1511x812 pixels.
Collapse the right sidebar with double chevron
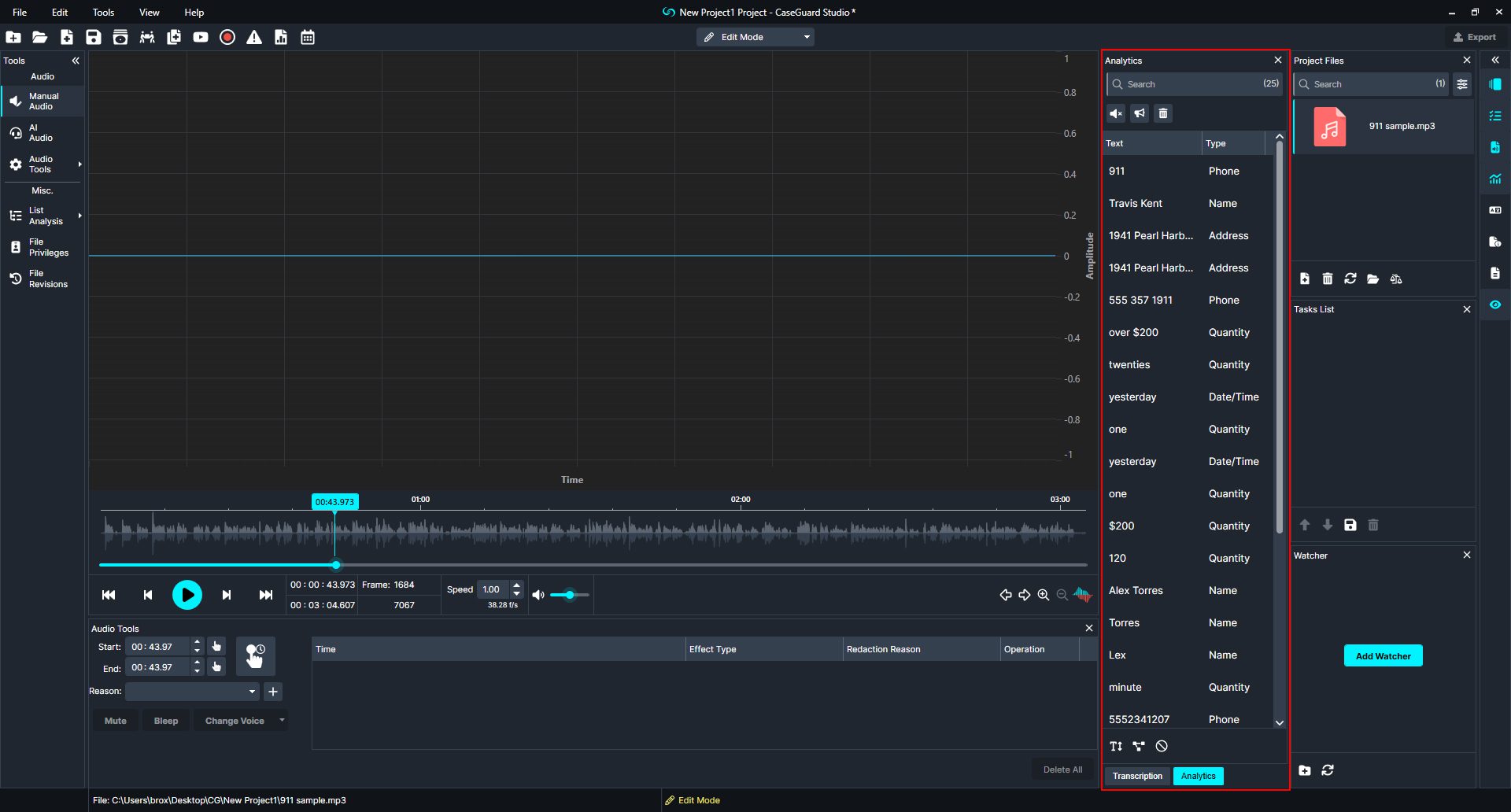1495,60
